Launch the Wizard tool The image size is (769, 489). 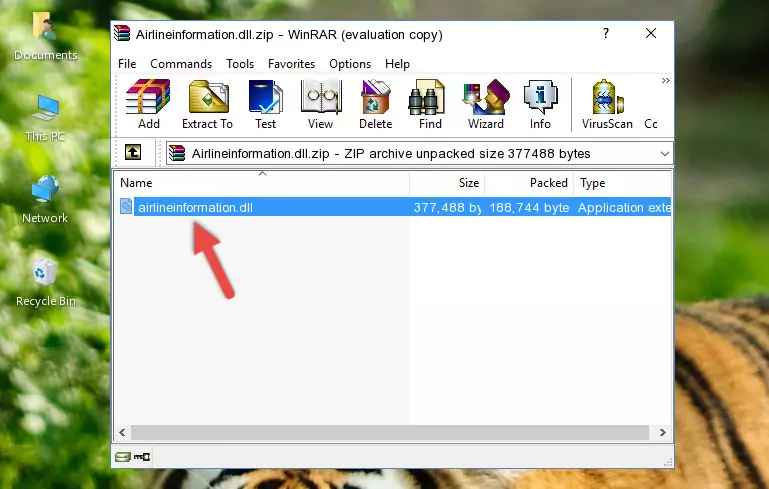pos(486,104)
